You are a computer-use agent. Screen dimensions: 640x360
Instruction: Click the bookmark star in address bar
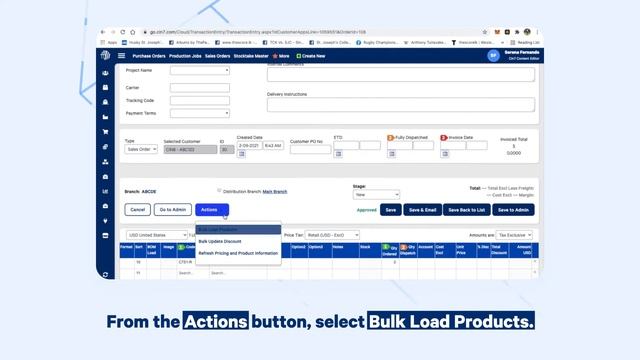484,32
